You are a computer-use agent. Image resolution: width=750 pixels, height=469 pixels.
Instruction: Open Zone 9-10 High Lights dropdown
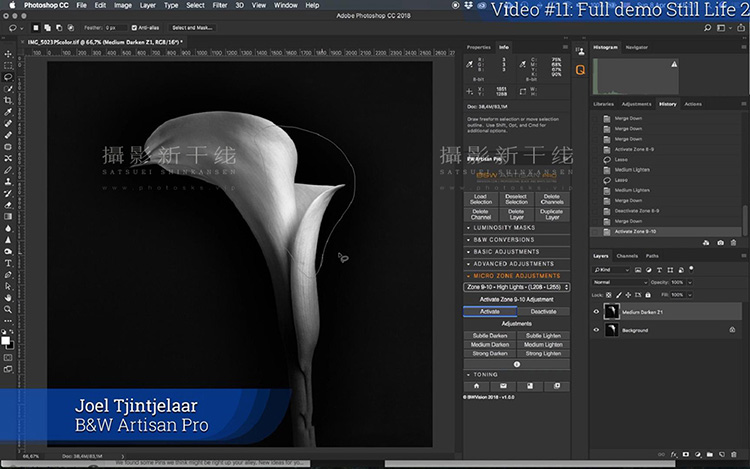click(x=517, y=287)
